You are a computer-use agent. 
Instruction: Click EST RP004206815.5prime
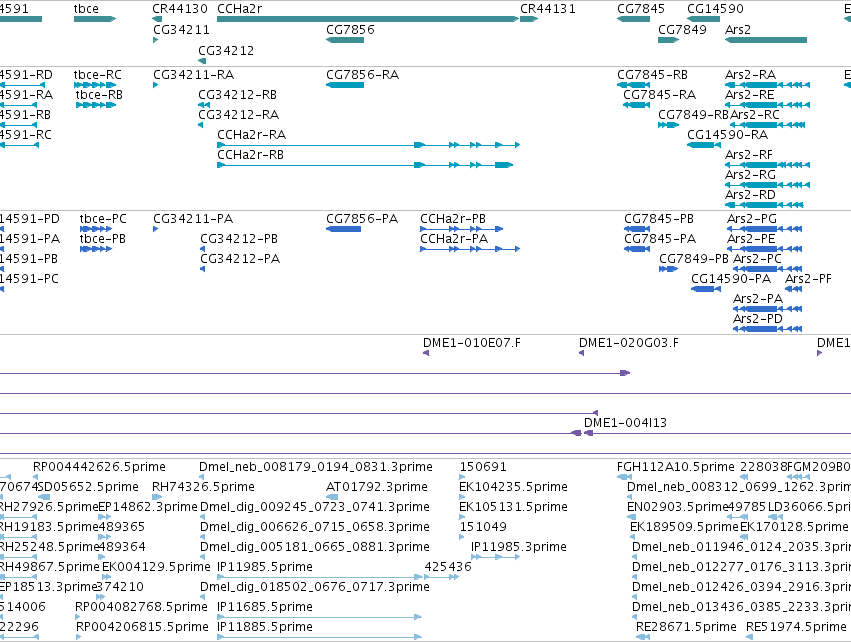(x=142, y=627)
